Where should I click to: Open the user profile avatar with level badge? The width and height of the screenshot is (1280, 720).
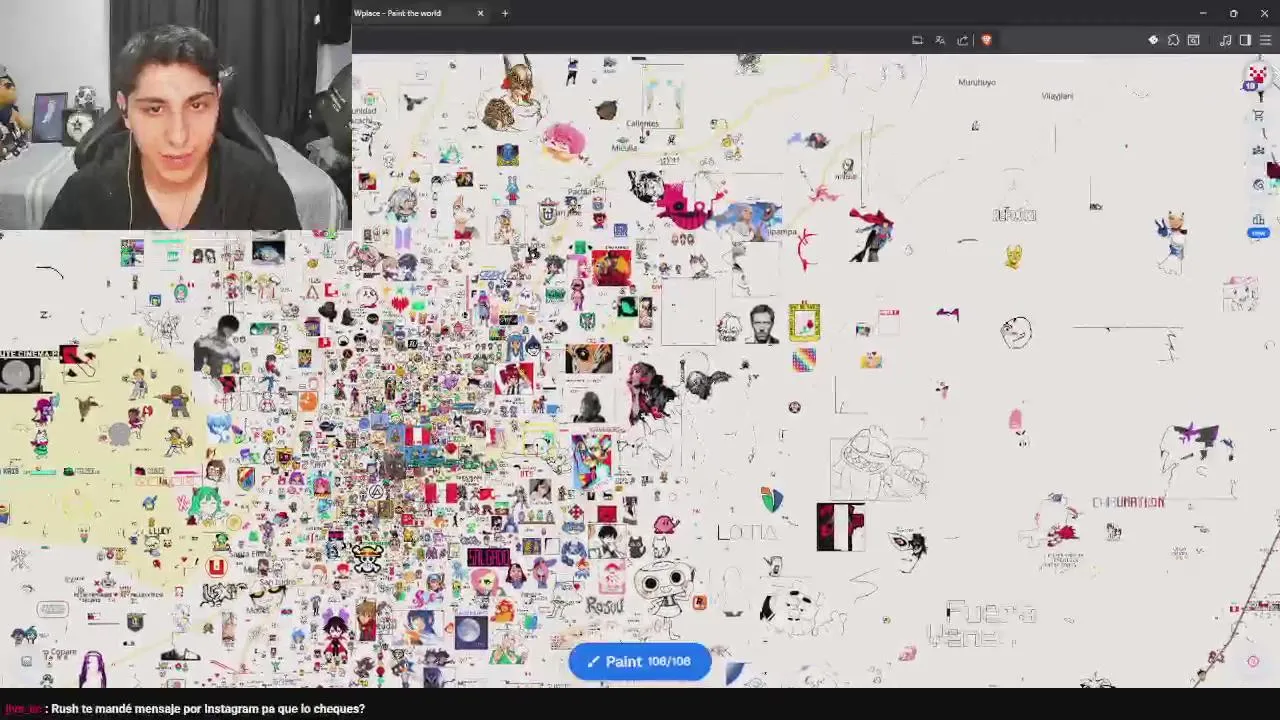[x=1256, y=77]
